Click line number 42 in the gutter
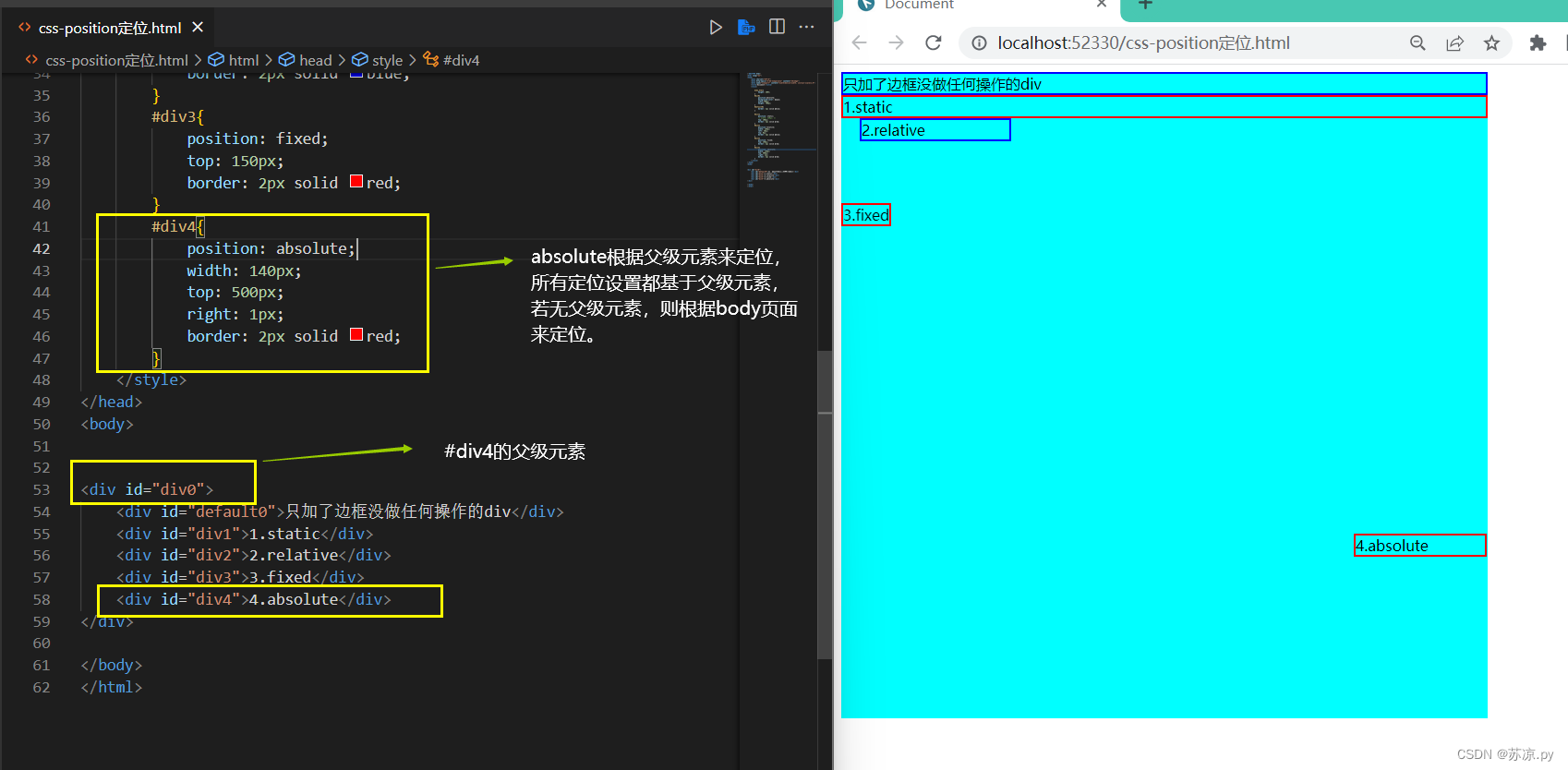The width and height of the screenshot is (1568, 770). coord(42,248)
